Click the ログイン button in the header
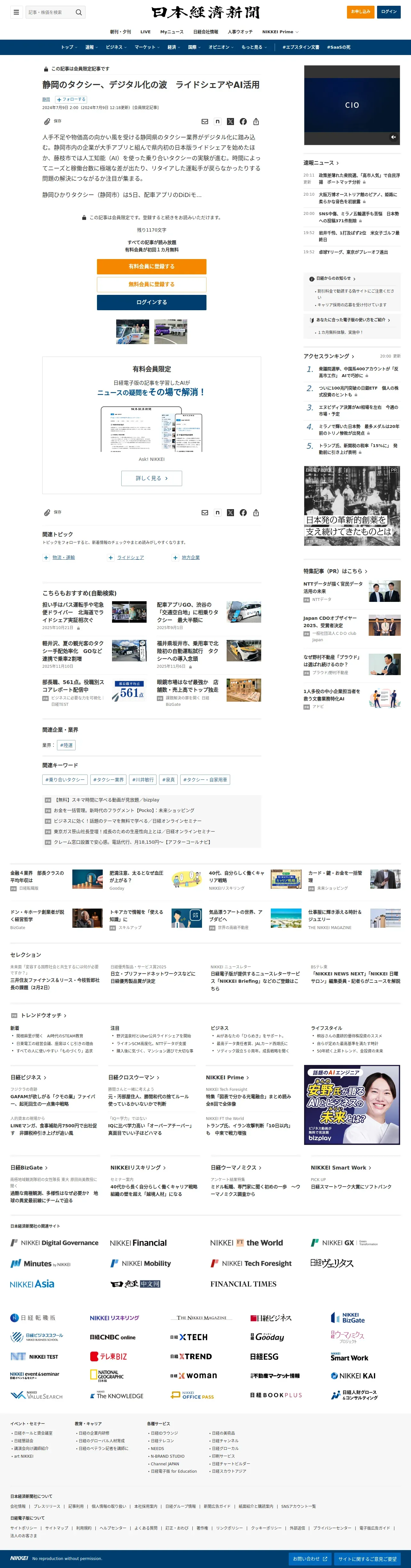This screenshot has width=411, height=1568. [389, 12]
